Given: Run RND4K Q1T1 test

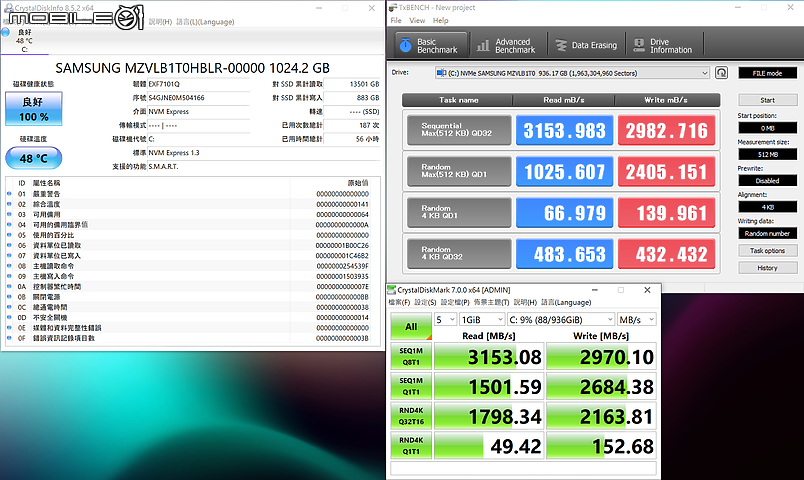Looking at the screenshot, I should click(411, 446).
